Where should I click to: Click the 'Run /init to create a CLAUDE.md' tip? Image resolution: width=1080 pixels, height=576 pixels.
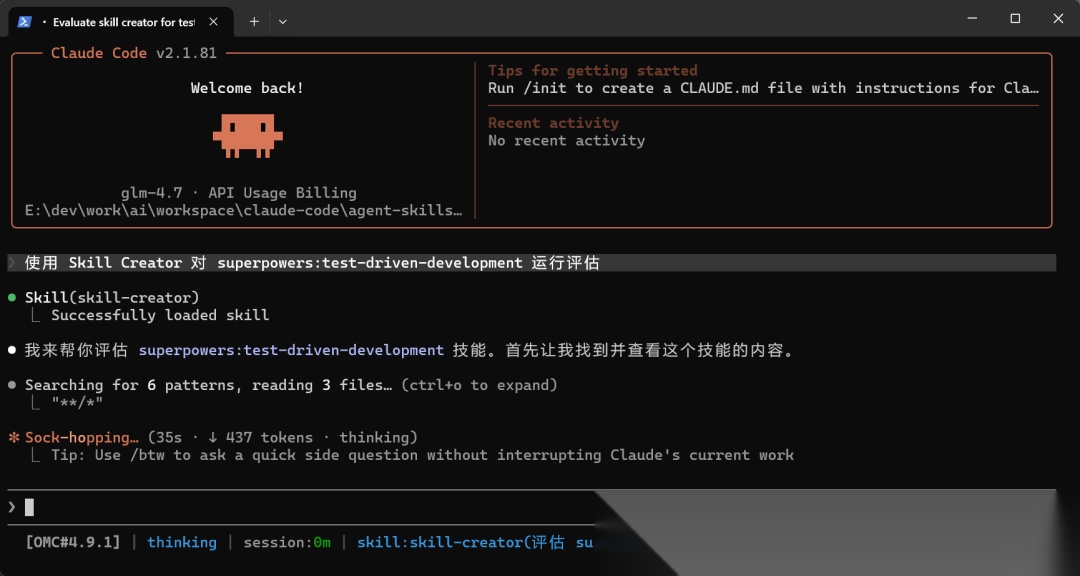pos(763,88)
